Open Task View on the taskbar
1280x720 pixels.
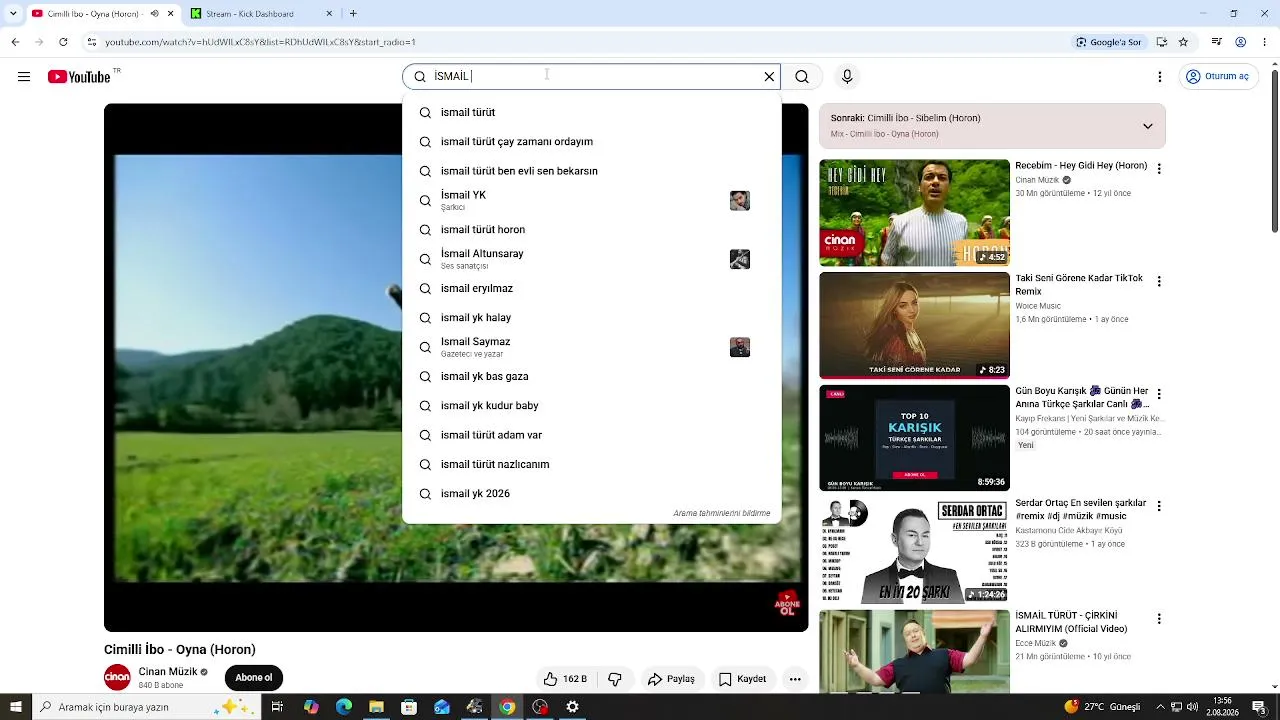point(277,707)
